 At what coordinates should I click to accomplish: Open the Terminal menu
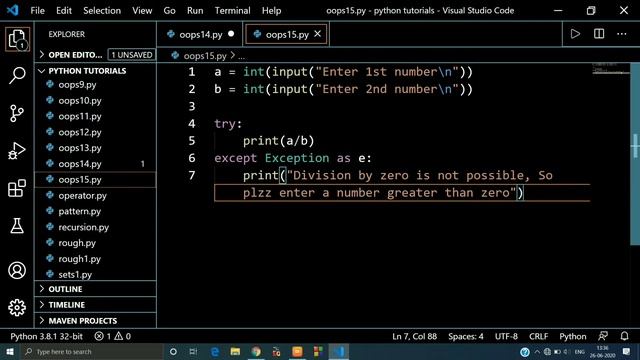tap(233, 10)
